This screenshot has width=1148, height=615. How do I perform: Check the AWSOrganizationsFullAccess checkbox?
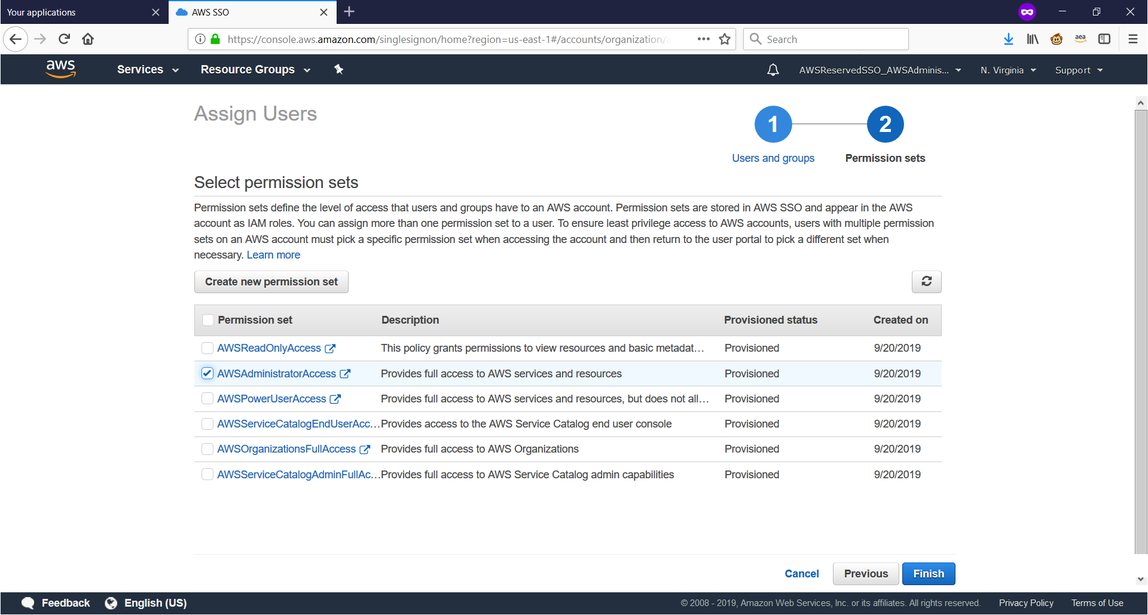(208, 450)
